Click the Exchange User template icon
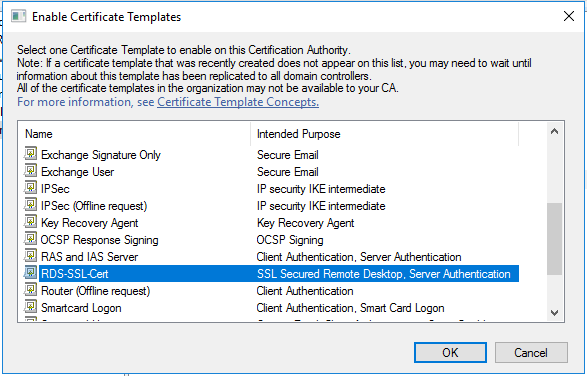 point(31,171)
